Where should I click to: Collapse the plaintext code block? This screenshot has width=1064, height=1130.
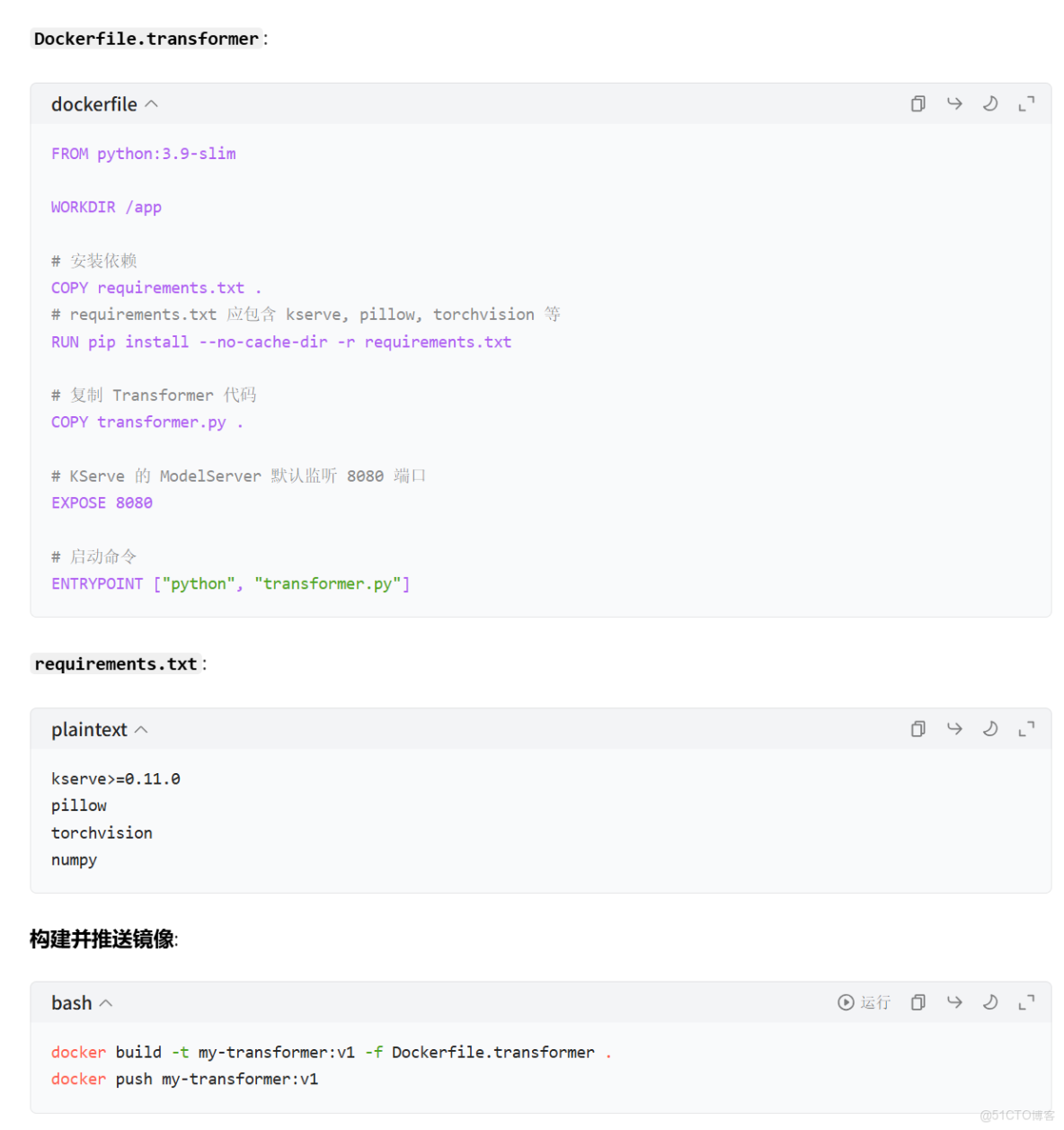point(141,730)
